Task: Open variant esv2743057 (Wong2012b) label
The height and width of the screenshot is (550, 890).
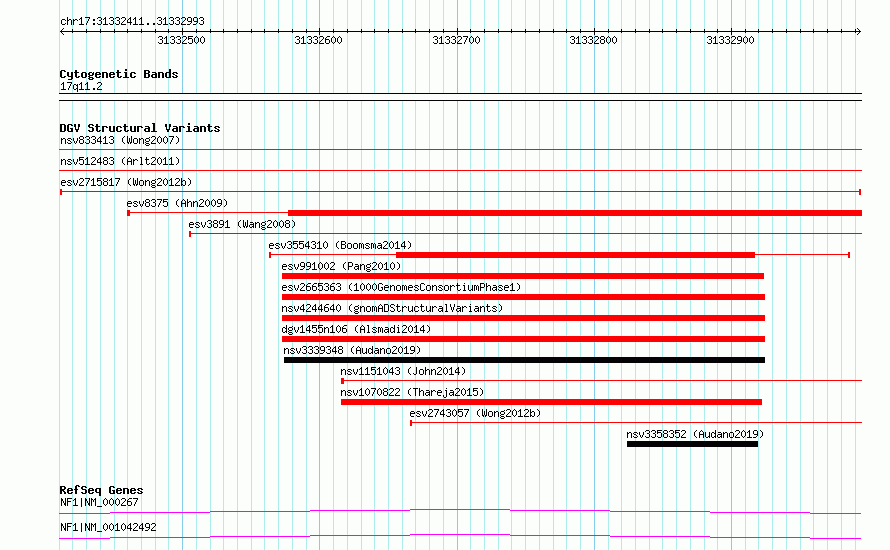Action: pos(475,413)
